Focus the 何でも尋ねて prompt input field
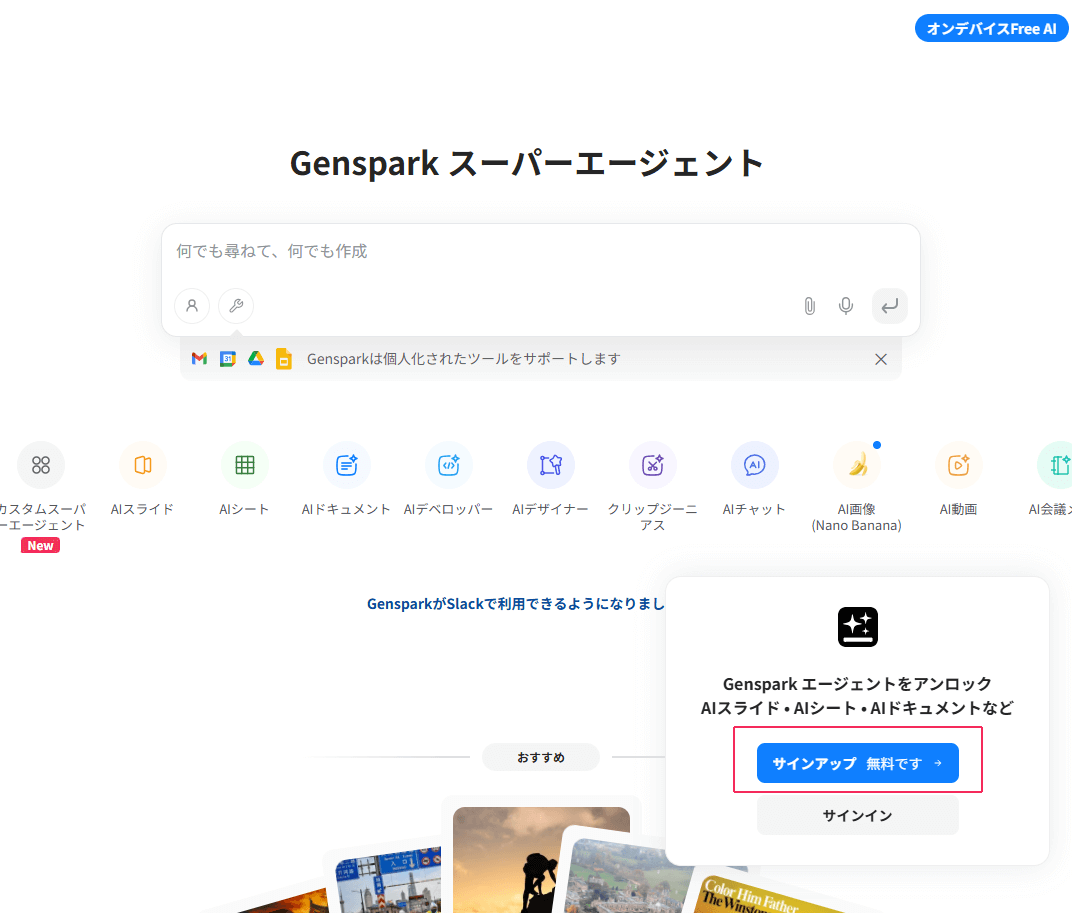Viewport: 1072px width, 913px height. (540, 252)
